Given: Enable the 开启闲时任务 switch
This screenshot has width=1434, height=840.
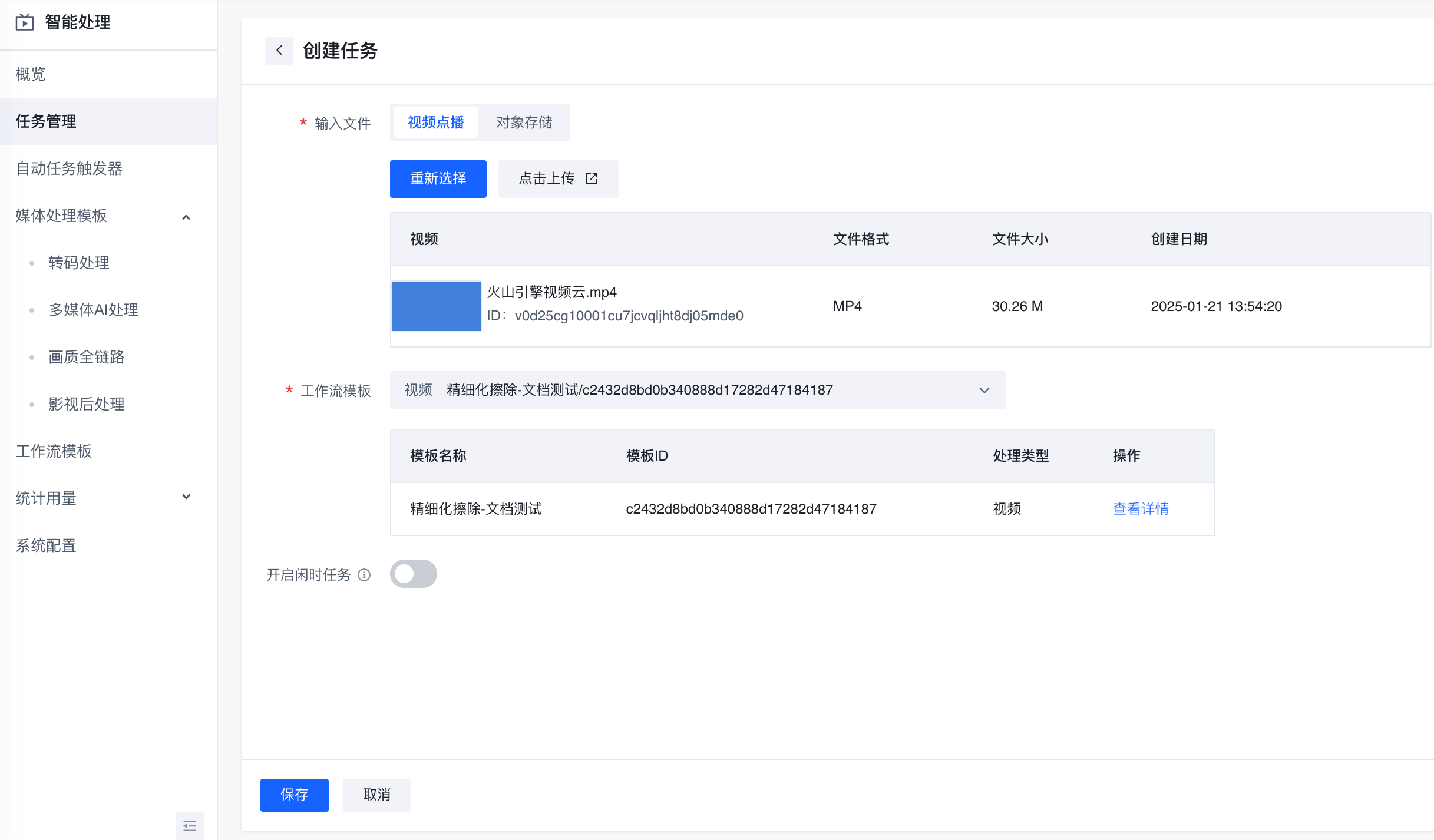Looking at the screenshot, I should click(414, 574).
